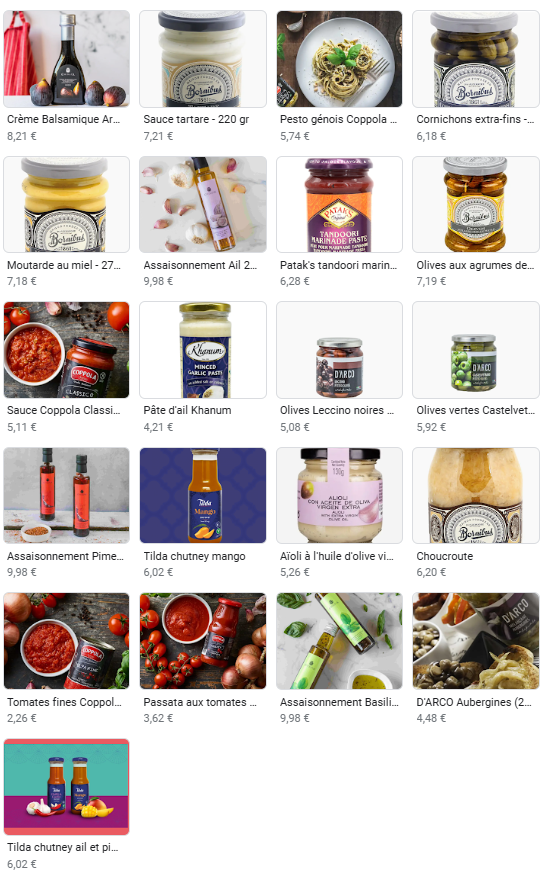Open the Assaisonnement Piment bottles photo

coord(66,496)
